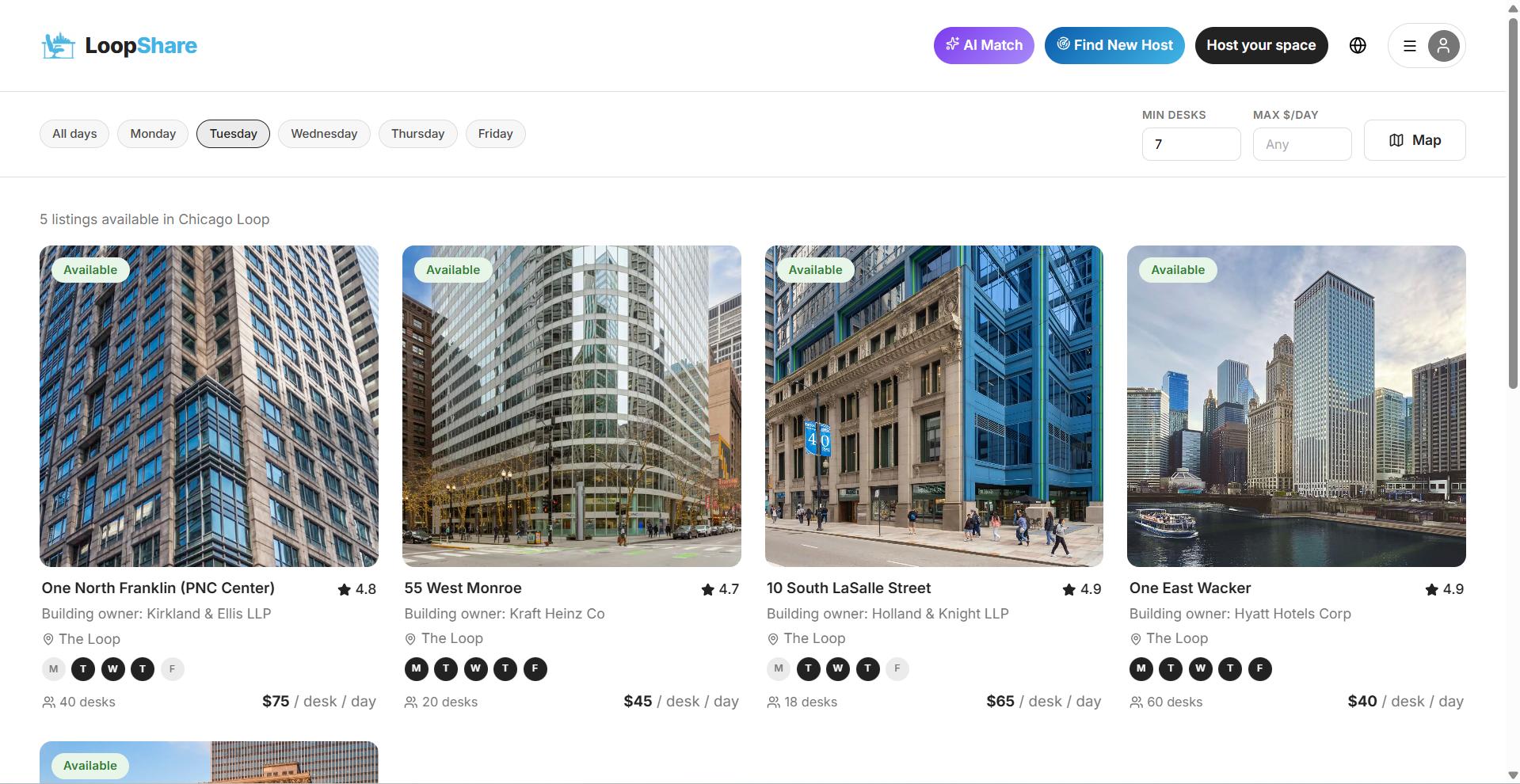
Task: Launch the AI Match feature
Action: pyautogui.click(x=984, y=45)
